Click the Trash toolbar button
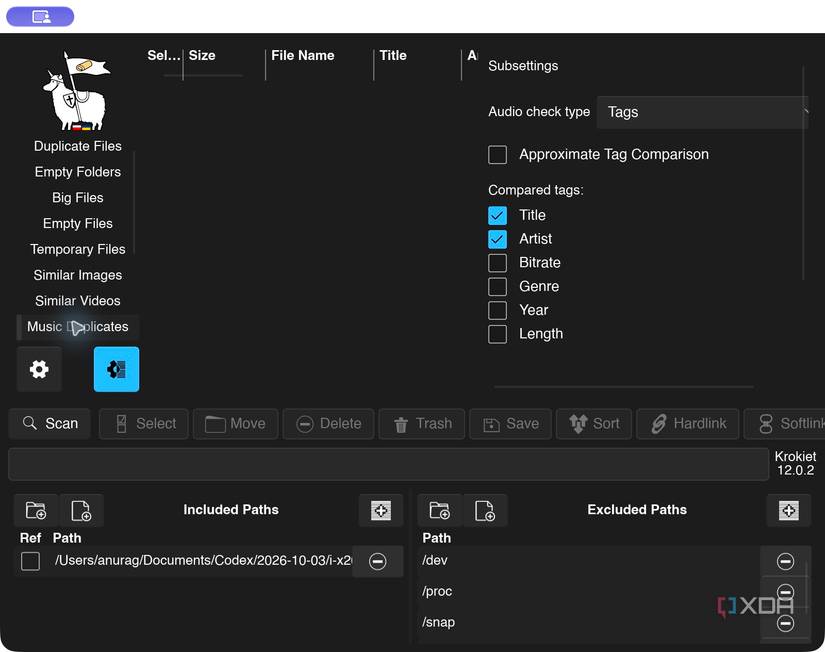Image resolution: width=825 pixels, height=652 pixels. [422, 424]
